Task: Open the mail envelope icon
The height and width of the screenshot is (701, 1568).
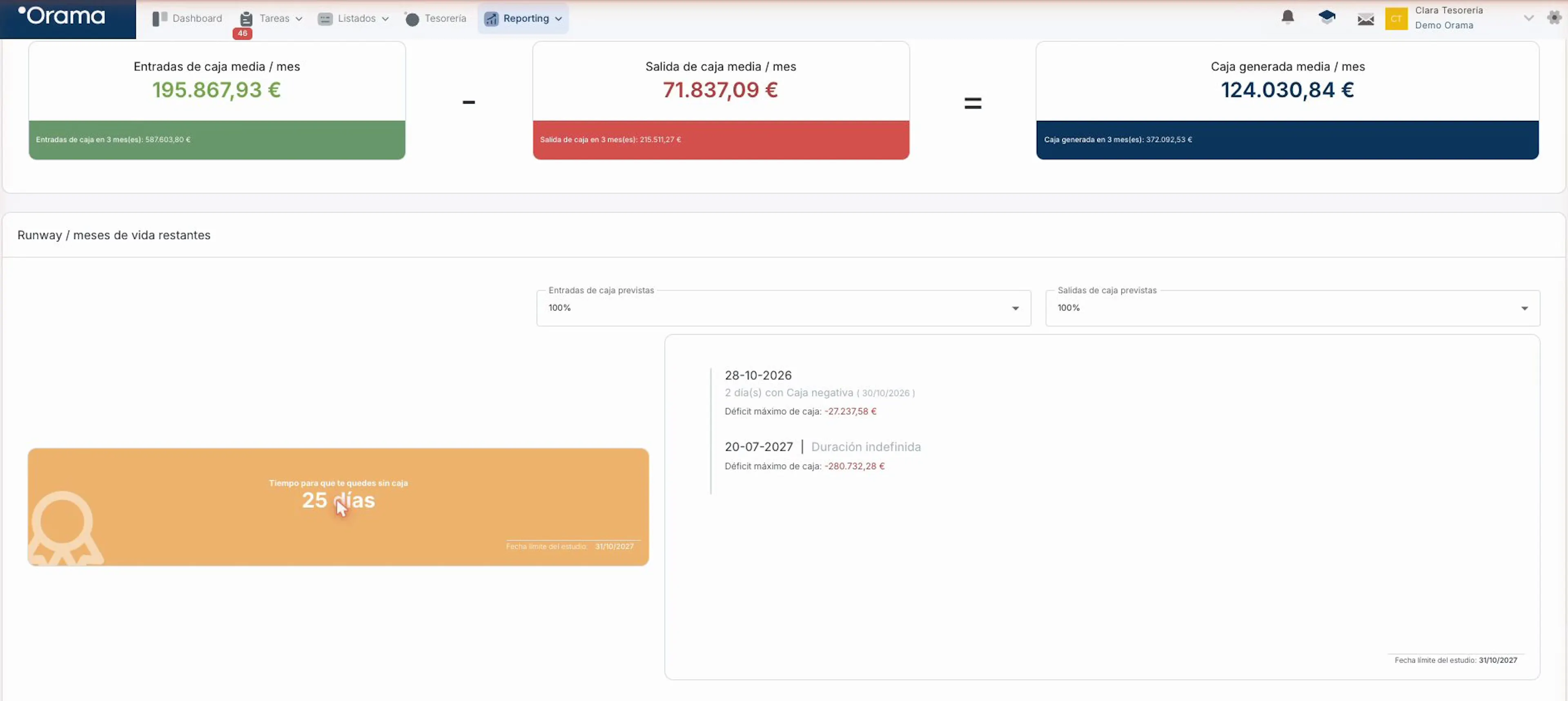Action: click(x=1365, y=19)
